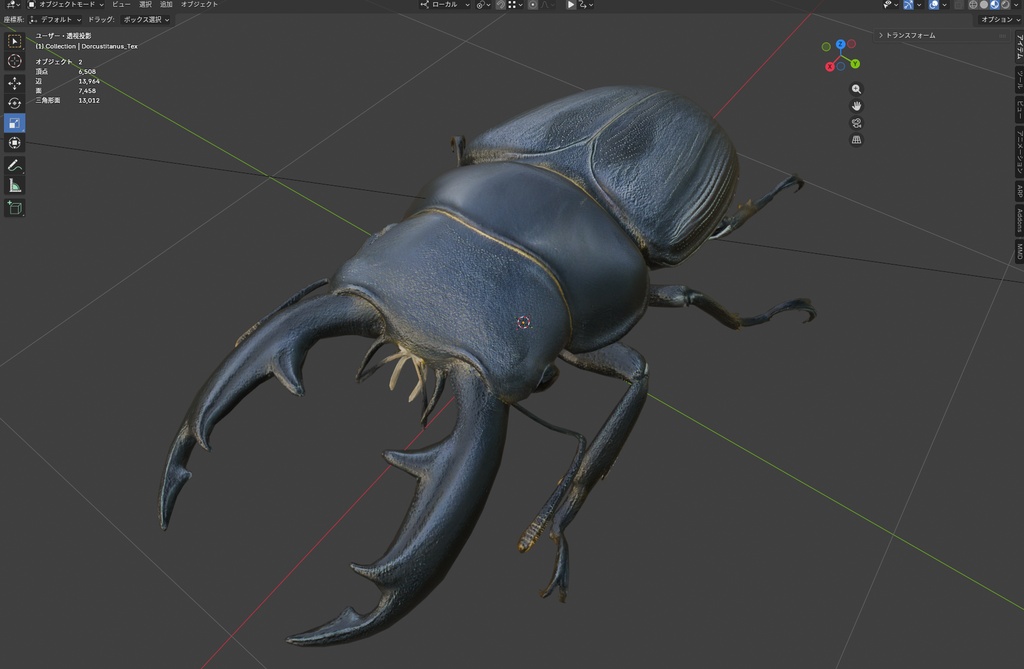Image resolution: width=1024 pixels, height=669 pixels.
Task: Switch to rendered viewport shading
Action: (x=1006, y=5)
